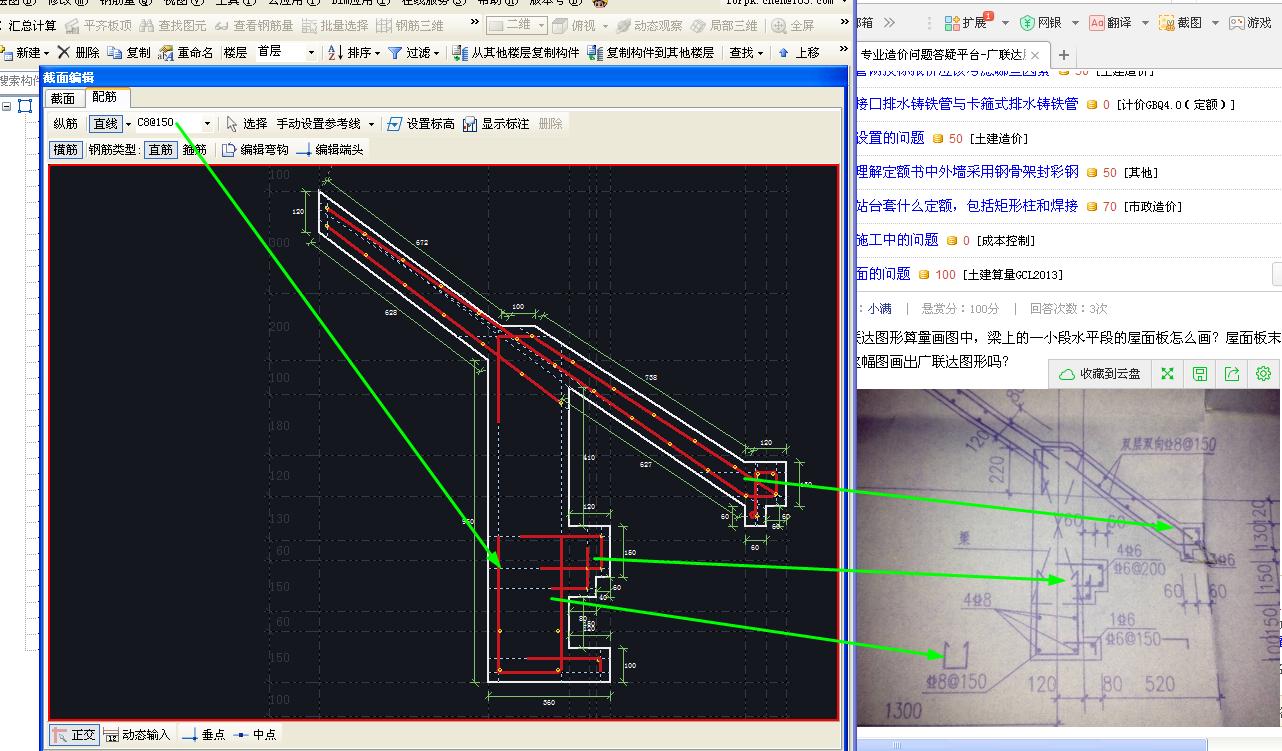Click the share image icon above photo
Viewport: 1282px width, 751px height.
1231,373
